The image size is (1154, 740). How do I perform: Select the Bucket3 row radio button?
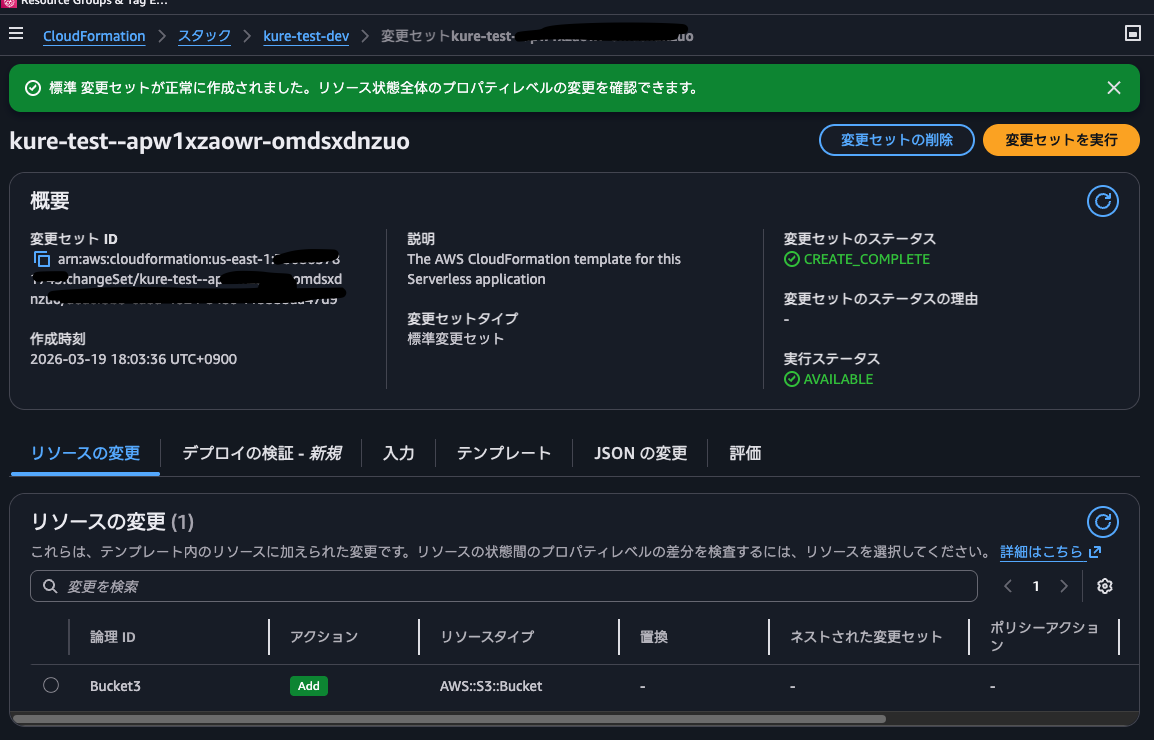click(x=51, y=685)
